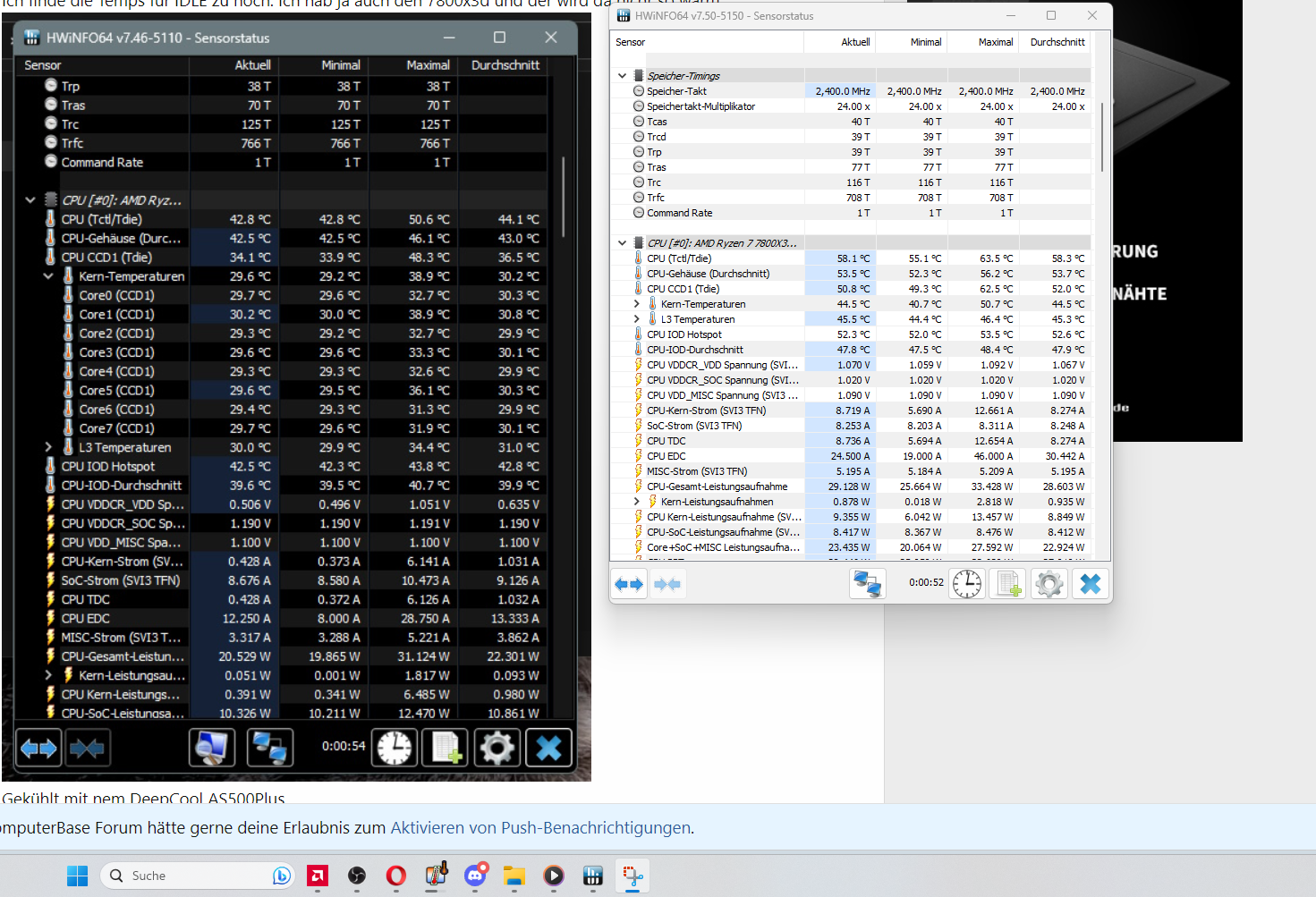Select CPU IOD Hotspot in the dark HWiNFO v7.46 window
Image resolution: width=1316 pixels, height=897 pixels.
point(282,466)
